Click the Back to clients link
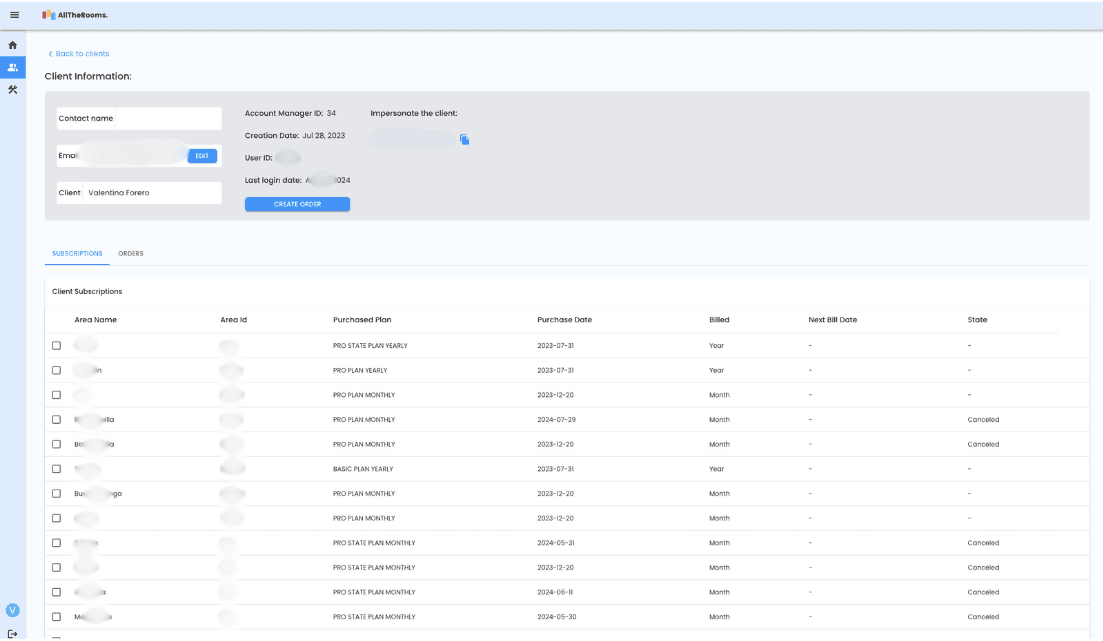The image size is (1103, 641). tap(79, 54)
